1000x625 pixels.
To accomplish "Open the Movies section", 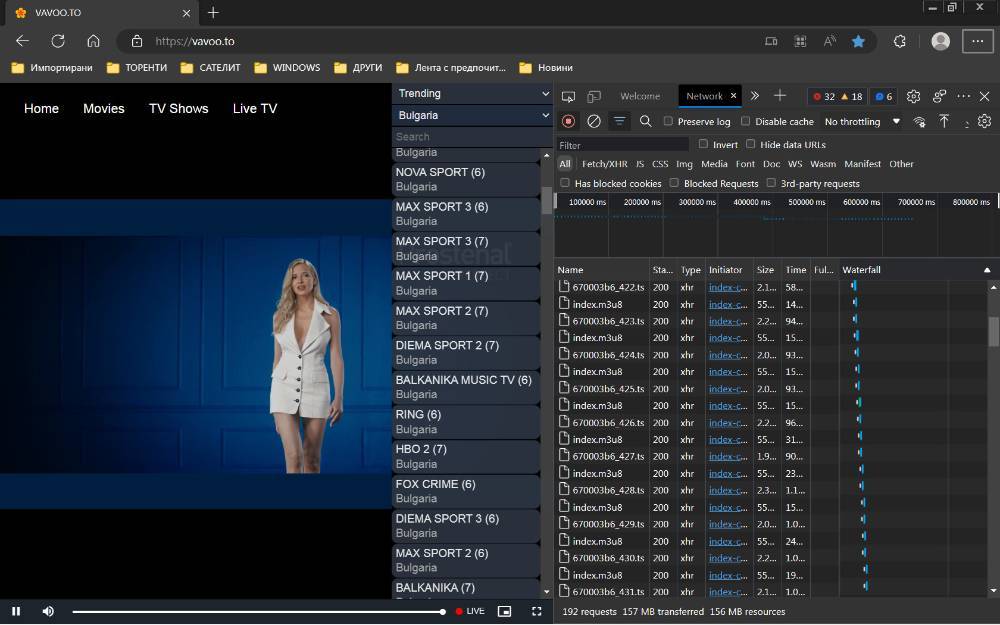I will [x=103, y=108].
